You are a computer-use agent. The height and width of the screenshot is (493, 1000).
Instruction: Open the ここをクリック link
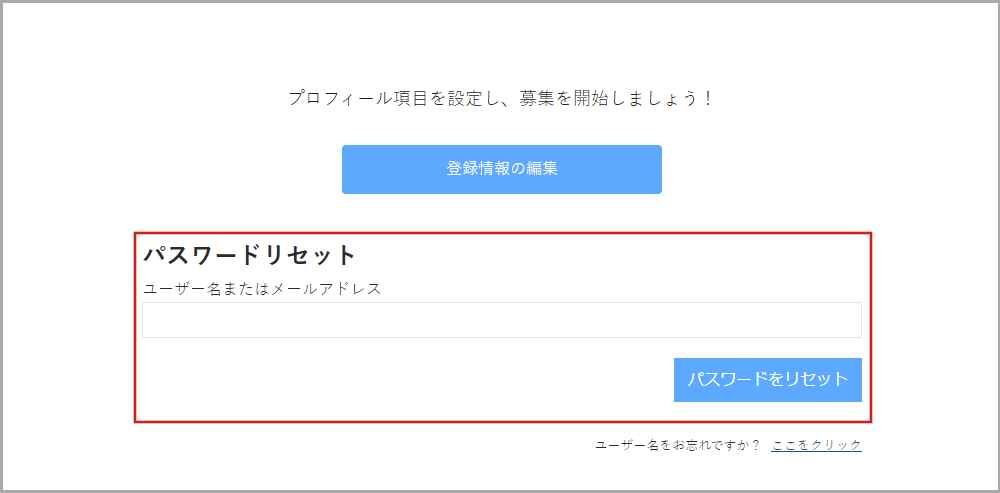click(816, 445)
